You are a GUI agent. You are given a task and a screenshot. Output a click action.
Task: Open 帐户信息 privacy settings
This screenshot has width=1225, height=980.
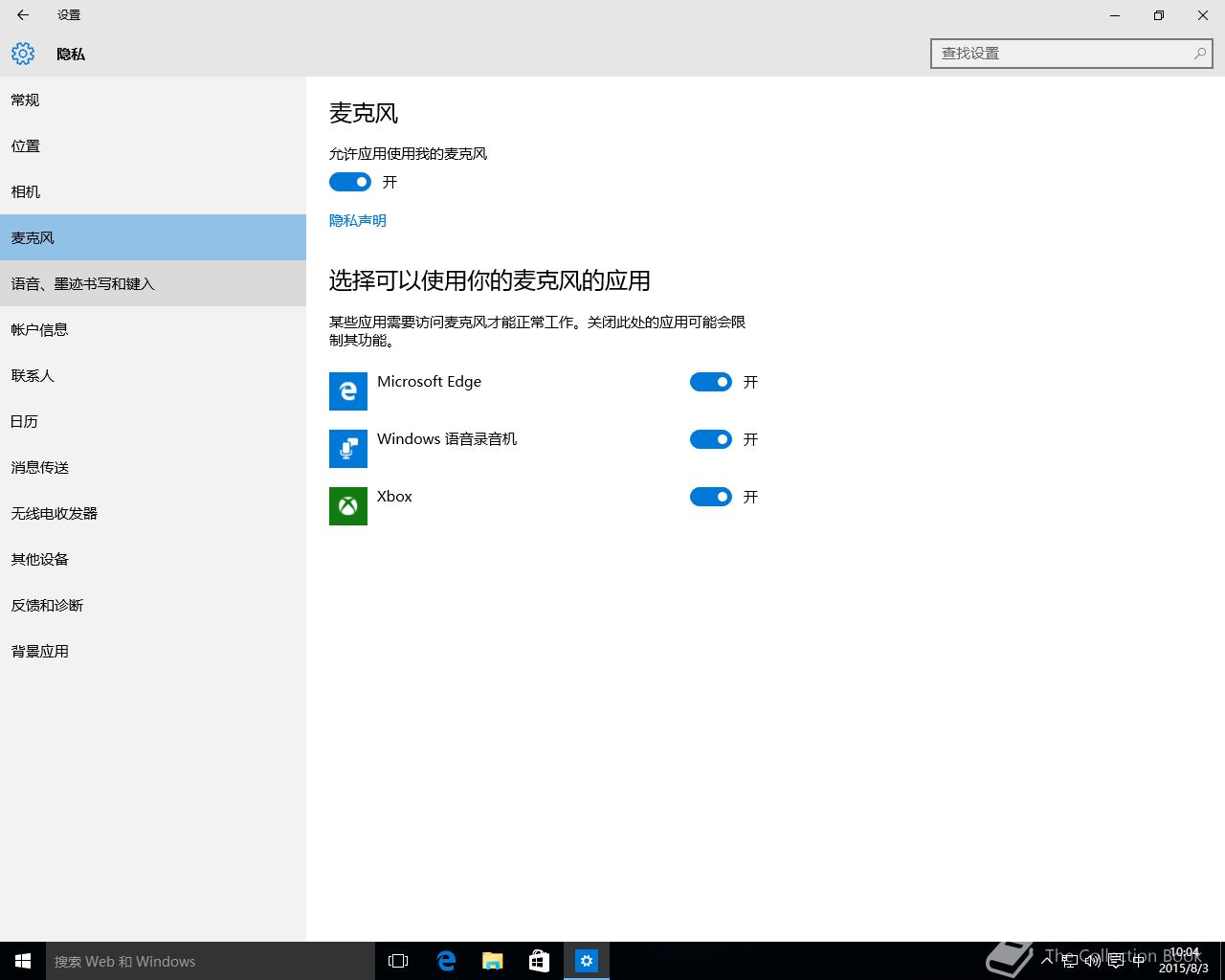tap(153, 329)
